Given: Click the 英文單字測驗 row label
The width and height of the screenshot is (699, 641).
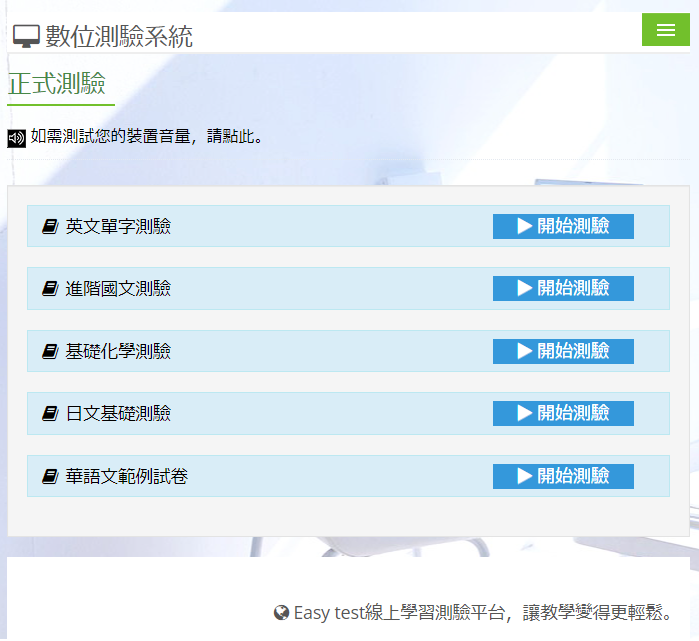Looking at the screenshot, I should click(118, 227).
